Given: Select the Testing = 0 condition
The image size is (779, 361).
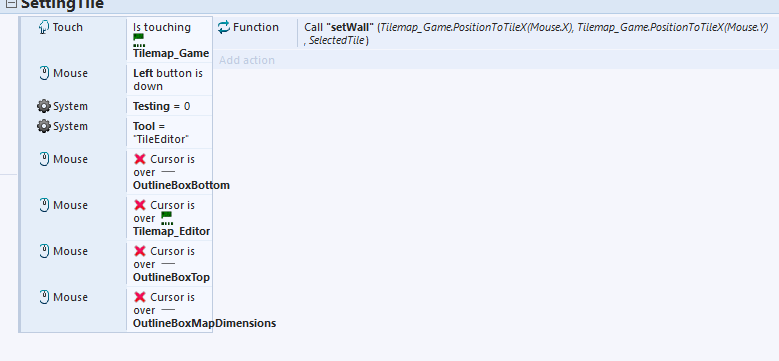Looking at the screenshot, I should click(169, 106).
